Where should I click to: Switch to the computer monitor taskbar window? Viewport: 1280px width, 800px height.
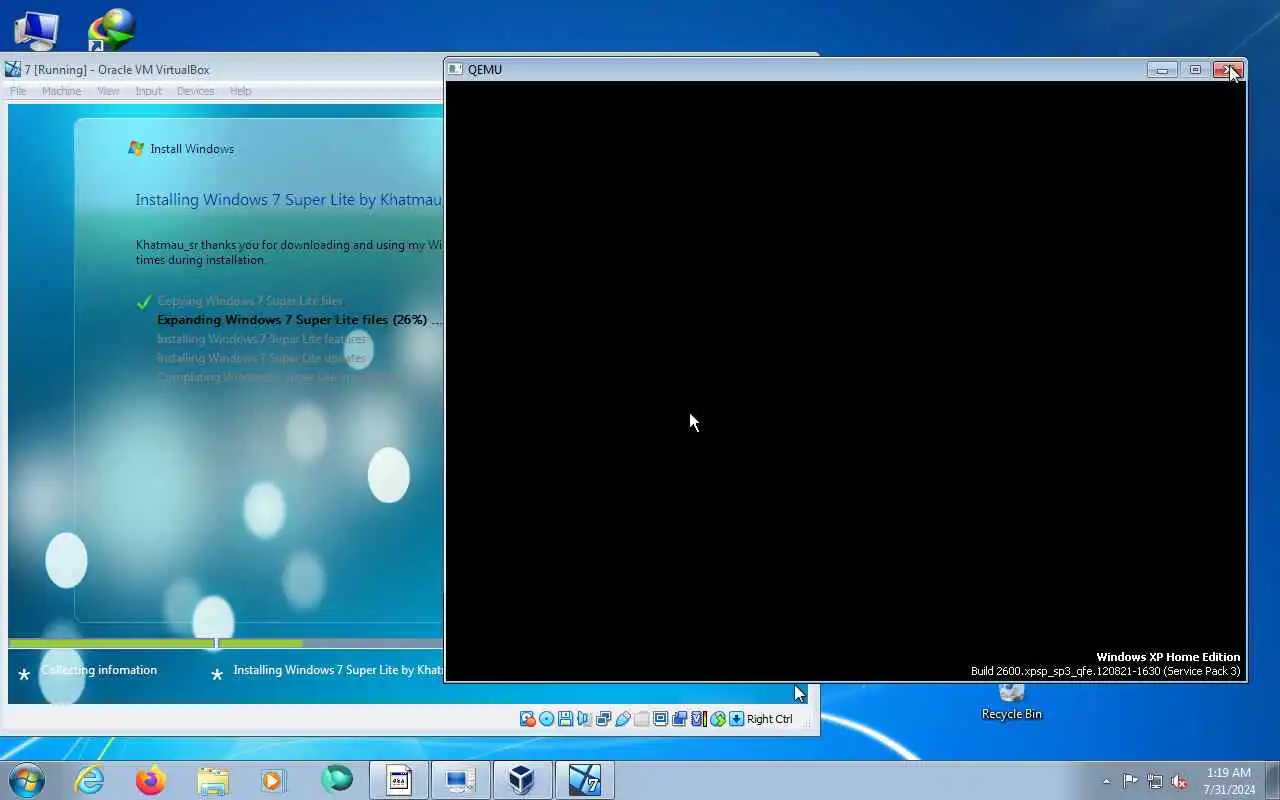(x=460, y=780)
